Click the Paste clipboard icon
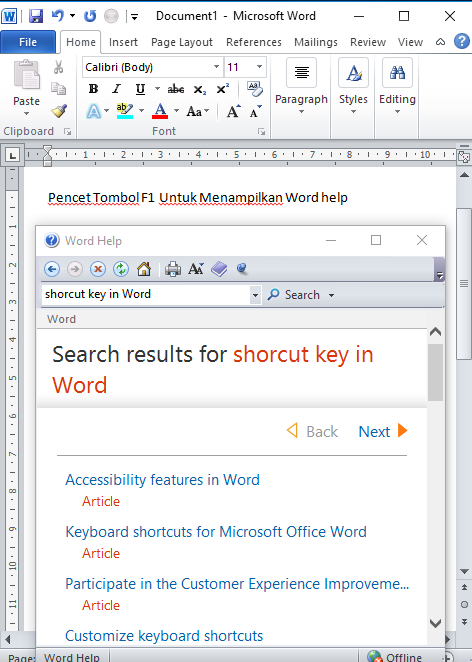Viewport: 472px width, 662px height. [x=27, y=74]
